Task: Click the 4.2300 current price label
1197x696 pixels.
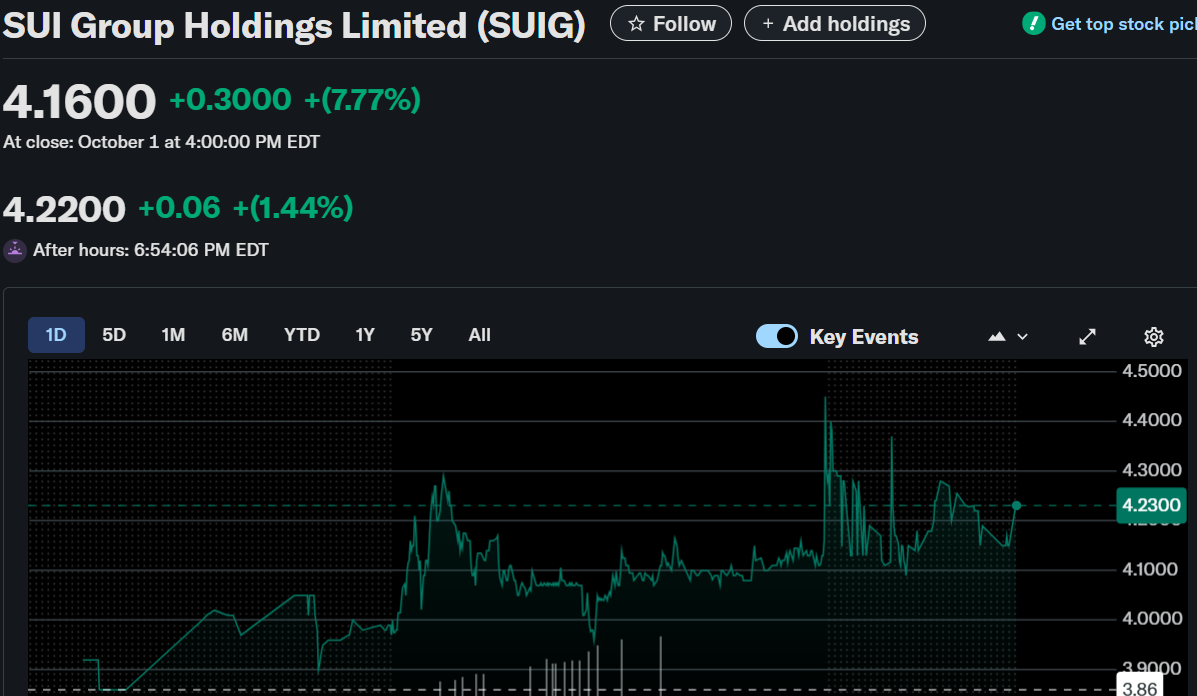Action: pyautogui.click(x=1149, y=505)
